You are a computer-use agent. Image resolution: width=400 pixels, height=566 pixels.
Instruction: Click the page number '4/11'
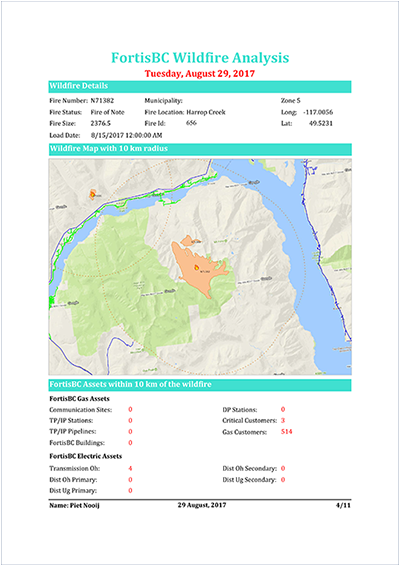pos(343,505)
